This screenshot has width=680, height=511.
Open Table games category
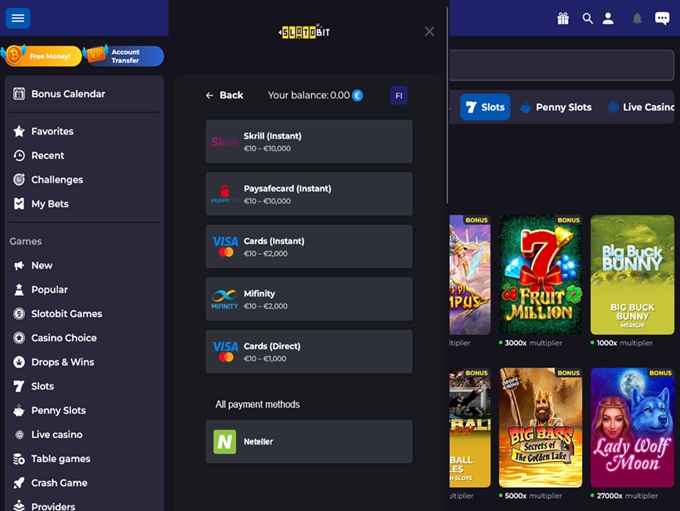[x=52, y=459]
